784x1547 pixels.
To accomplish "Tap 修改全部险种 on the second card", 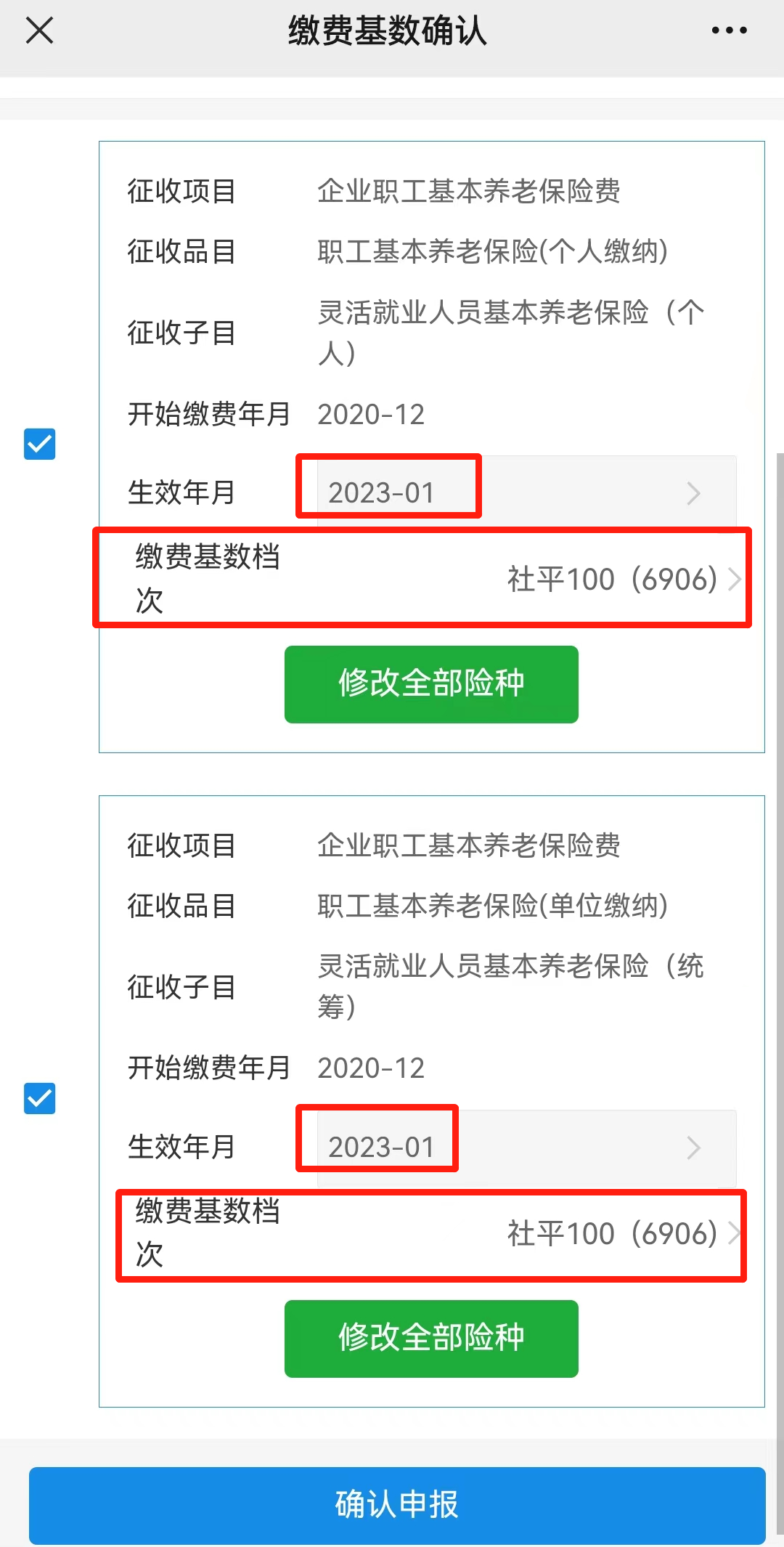I will point(431,1339).
